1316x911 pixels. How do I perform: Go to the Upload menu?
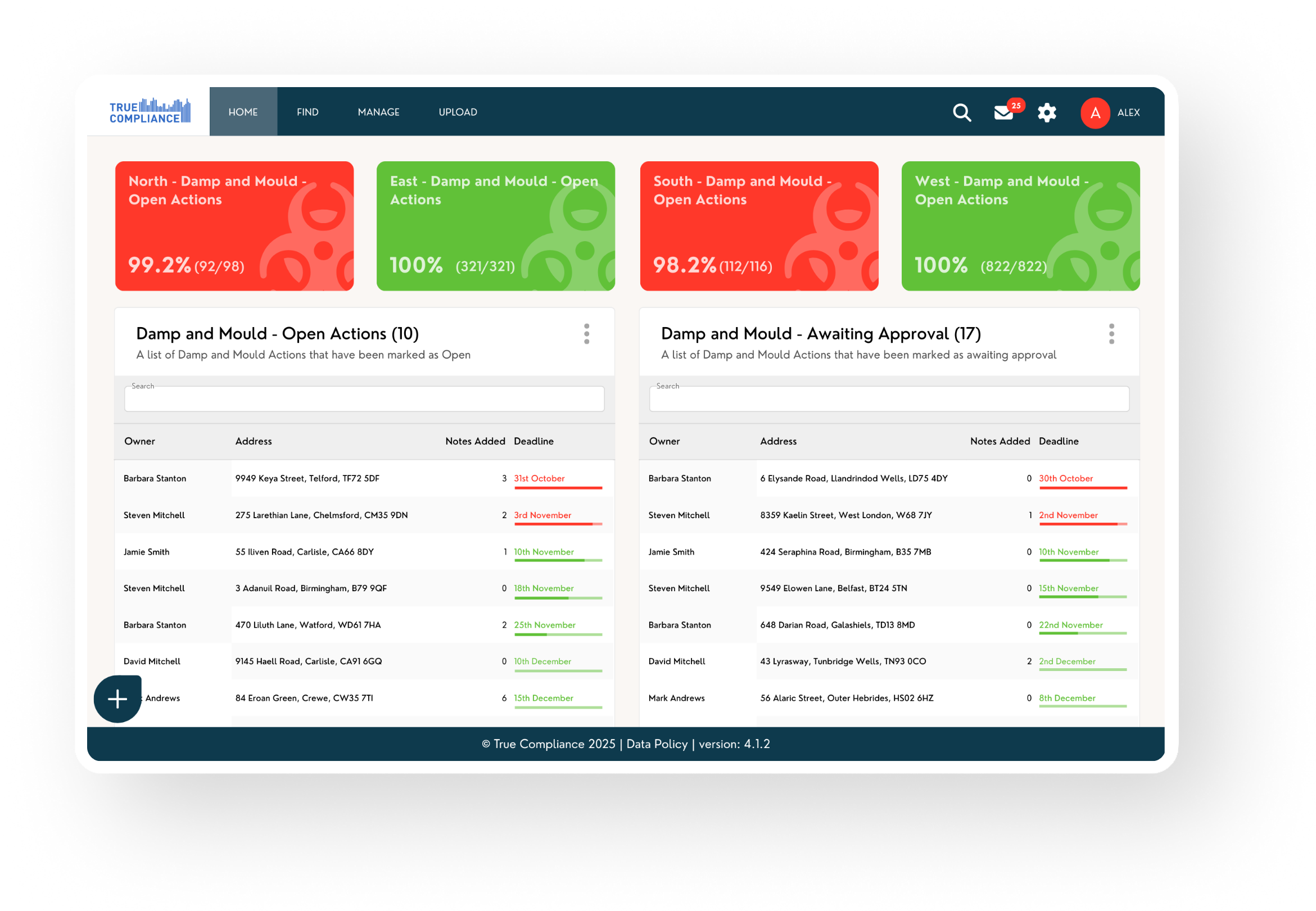[x=458, y=112]
